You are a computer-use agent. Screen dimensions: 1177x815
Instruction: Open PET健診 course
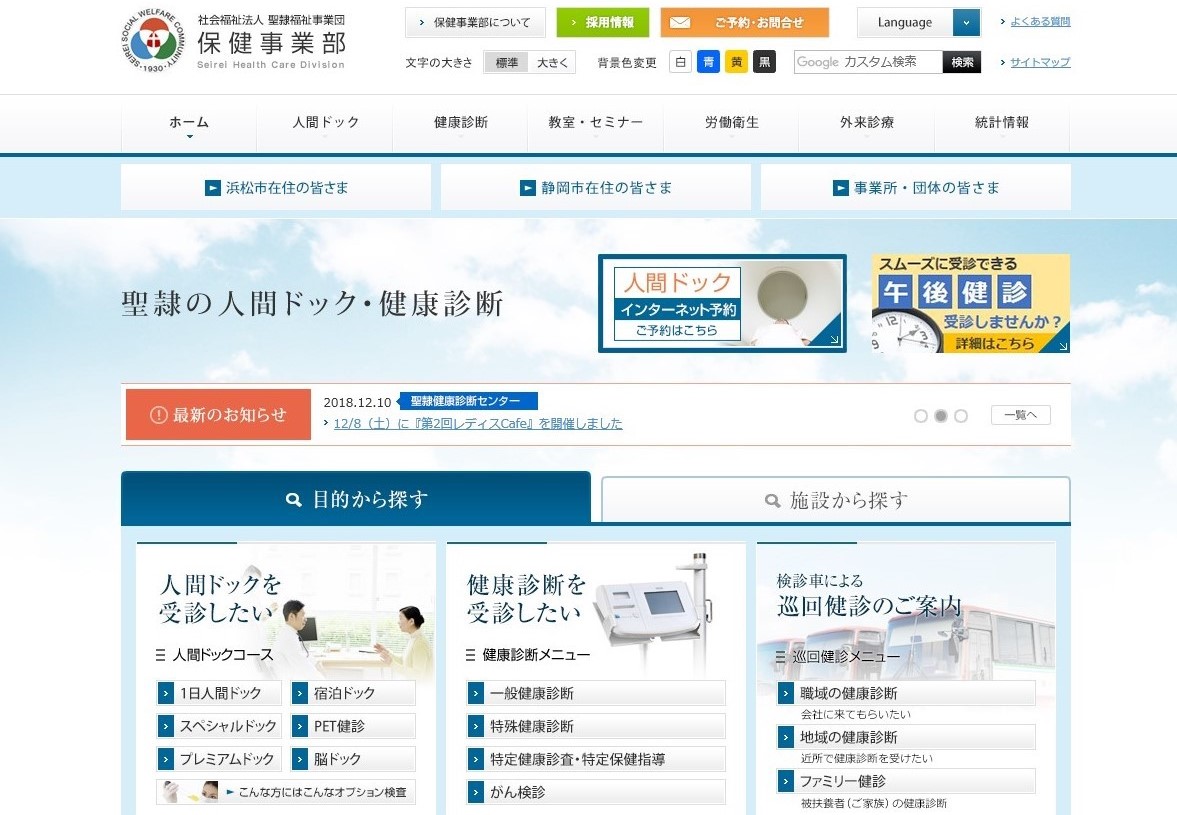click(x=353, y=726)
